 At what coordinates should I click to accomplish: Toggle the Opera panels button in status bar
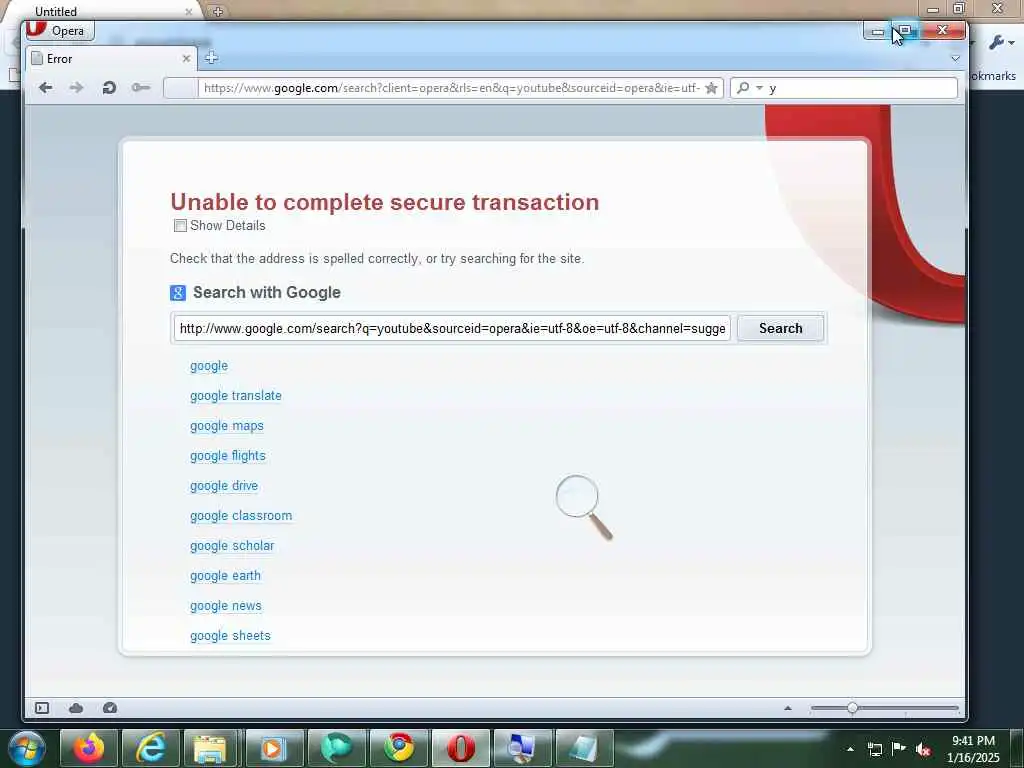tap(42, 708)
